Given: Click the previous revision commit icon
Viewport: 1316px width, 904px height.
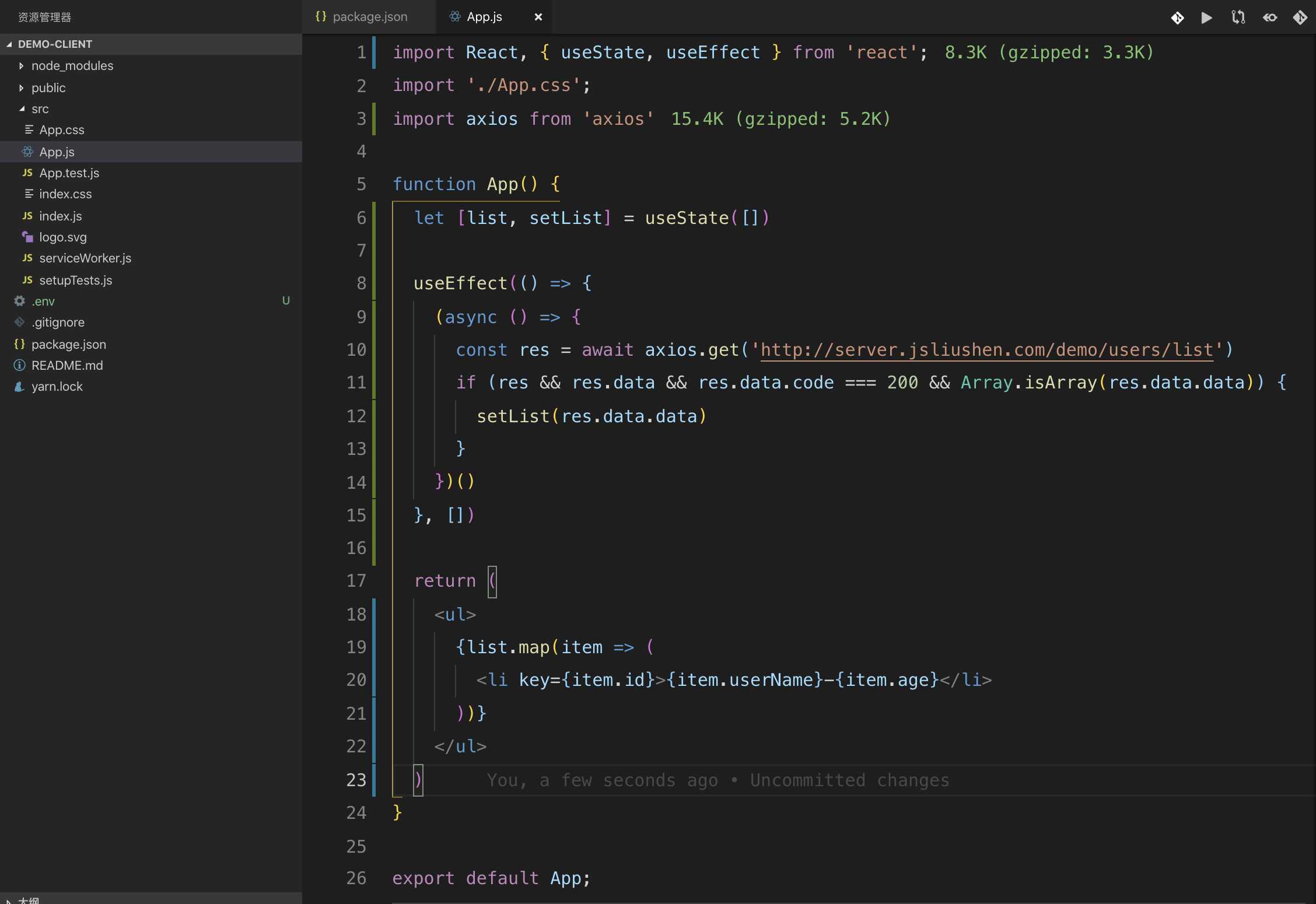Looking at the screenshot, I should pos(1270,17).
